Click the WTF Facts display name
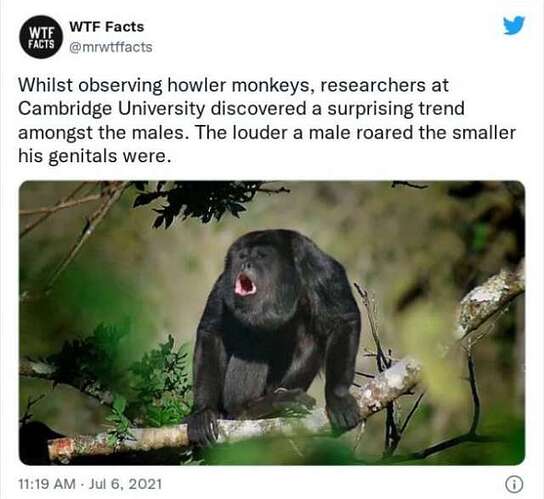544x499 pixels. point(107,27)
